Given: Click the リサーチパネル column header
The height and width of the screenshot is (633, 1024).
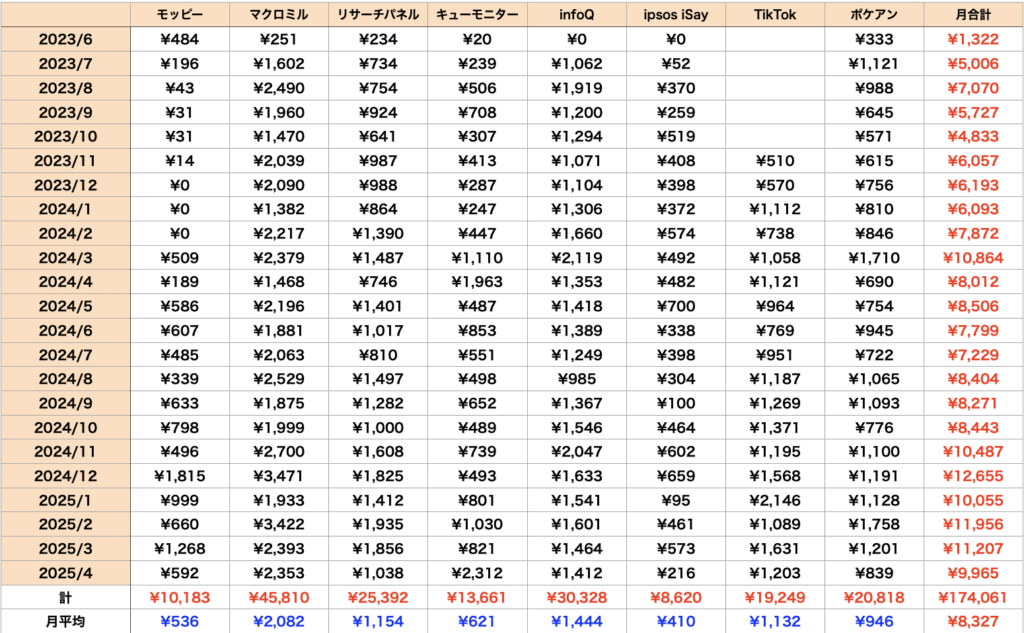Looking at the screenshot, I should (378, 14).
